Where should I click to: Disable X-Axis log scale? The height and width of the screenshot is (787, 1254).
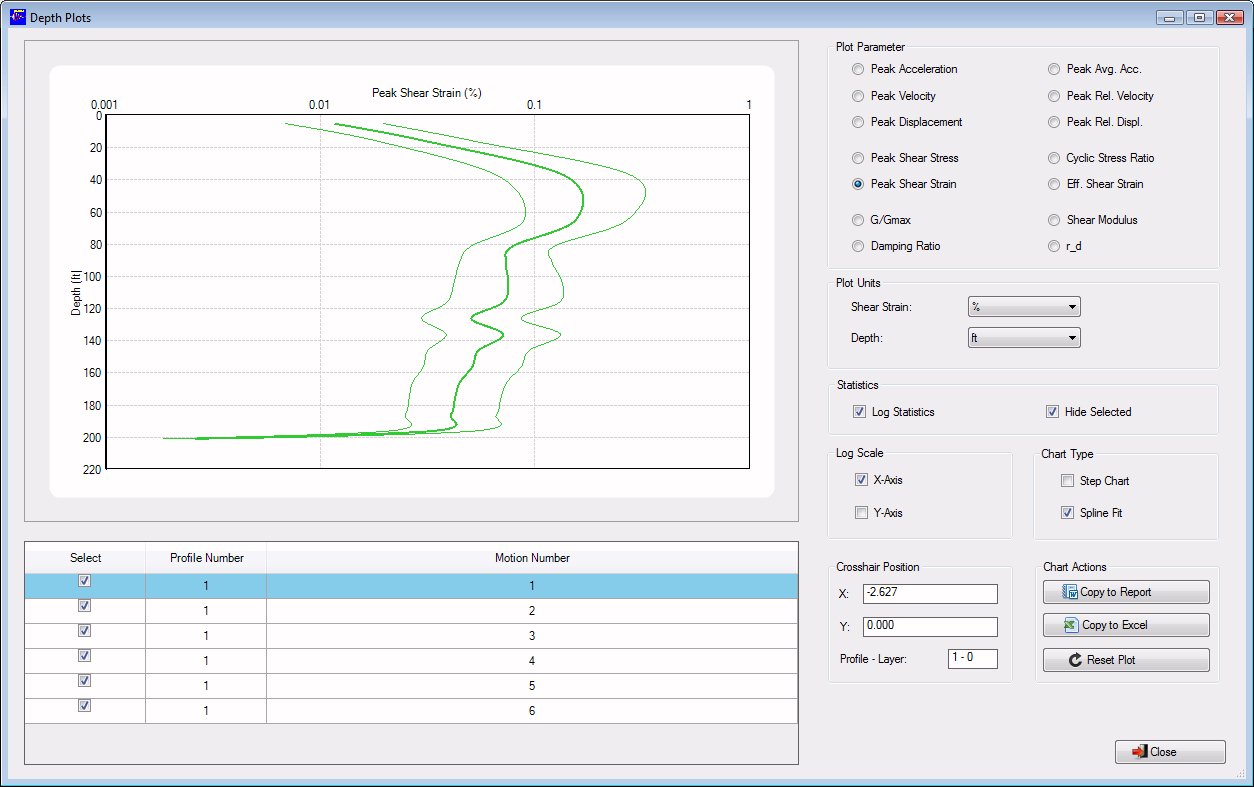(861, 480)
